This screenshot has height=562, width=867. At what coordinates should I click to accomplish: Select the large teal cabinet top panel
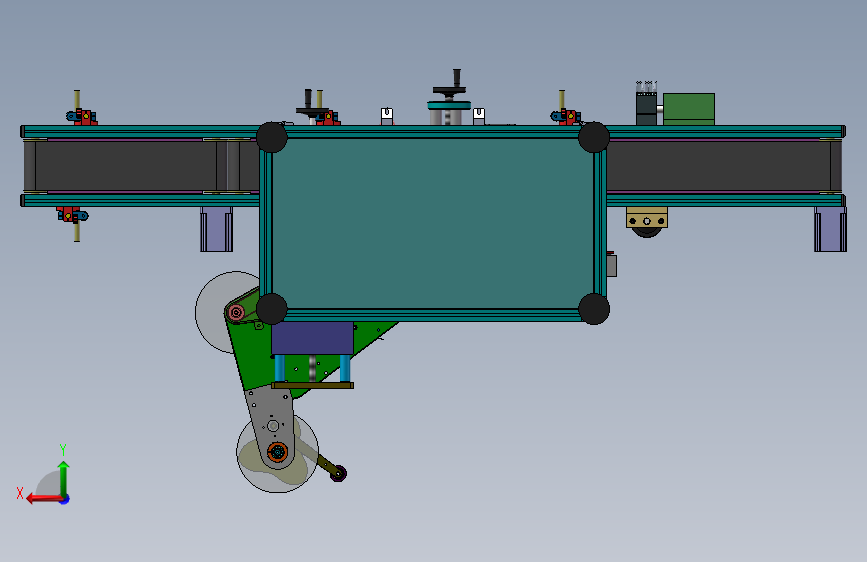click(x=432, y=223)
